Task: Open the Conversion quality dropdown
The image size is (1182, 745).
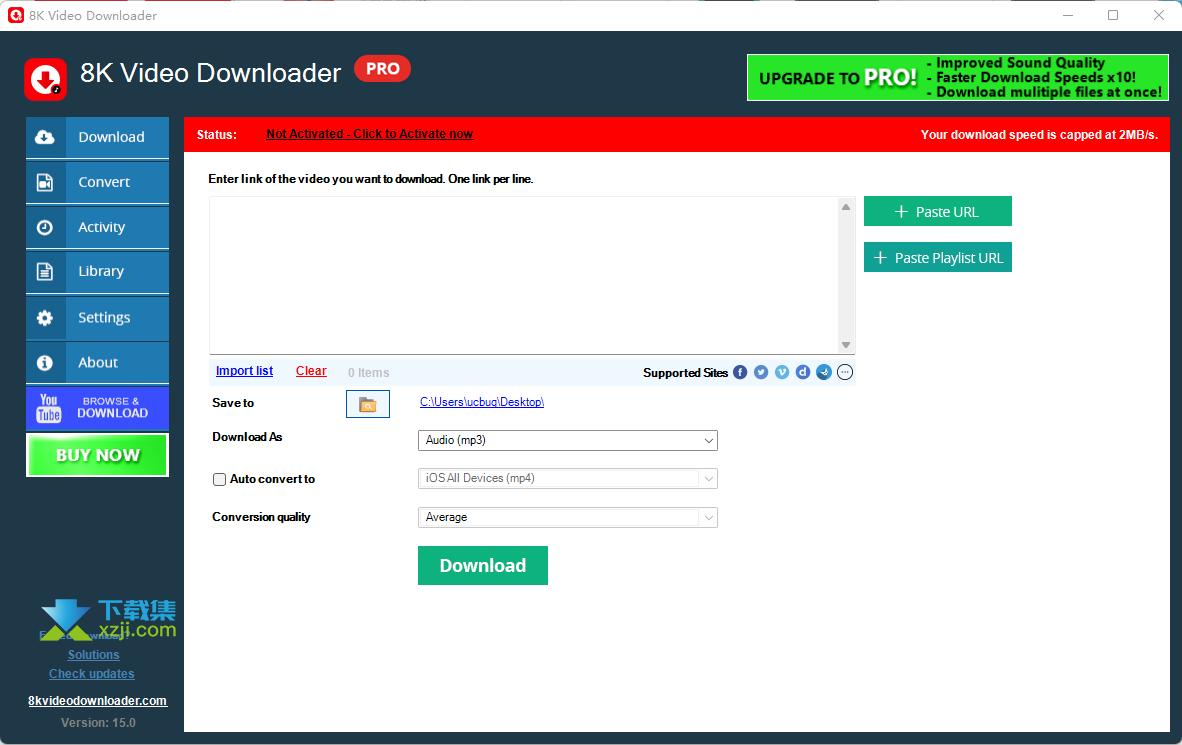Action: coord(568,517)
